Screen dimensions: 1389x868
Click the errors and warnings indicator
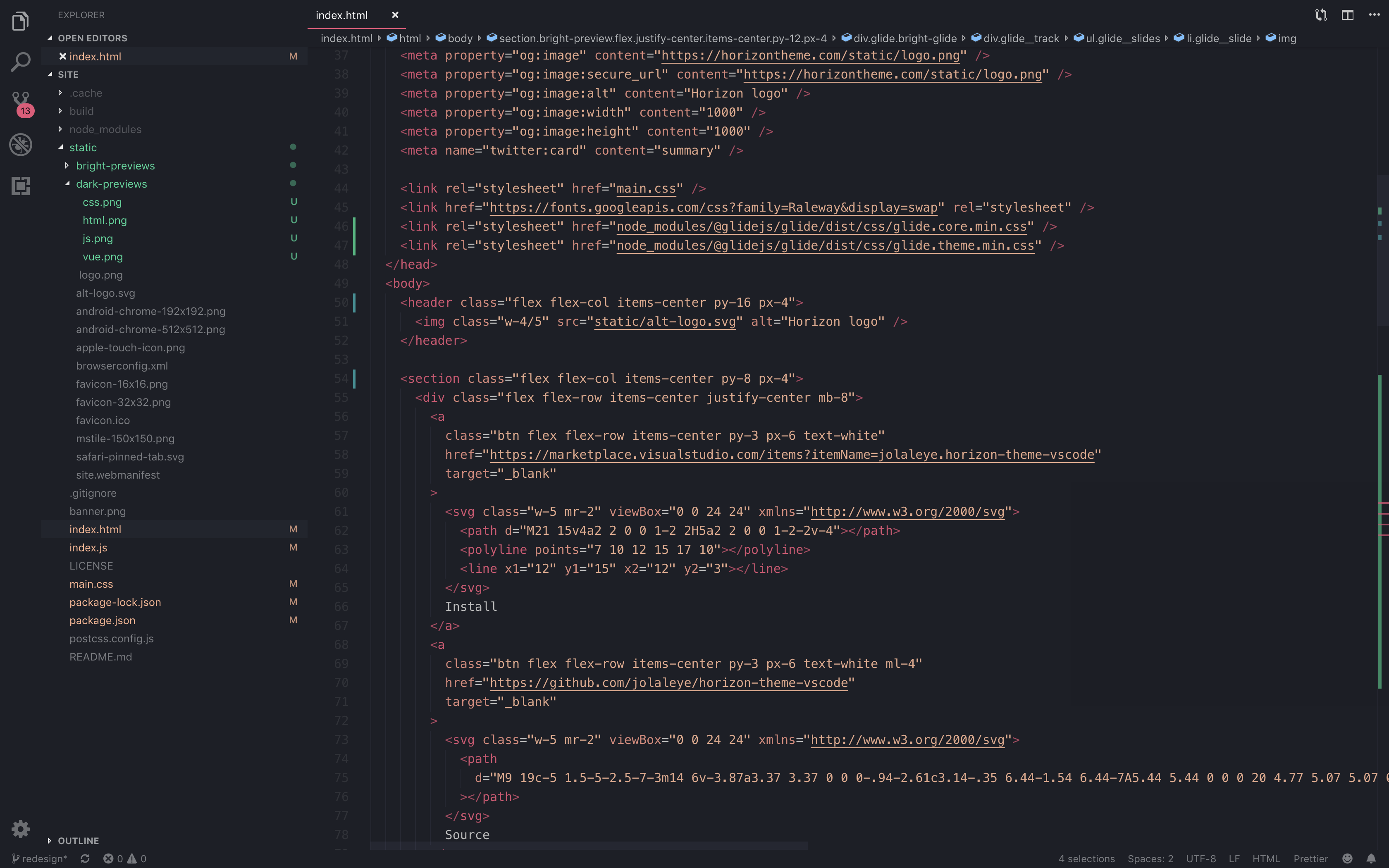coord(124,858)
